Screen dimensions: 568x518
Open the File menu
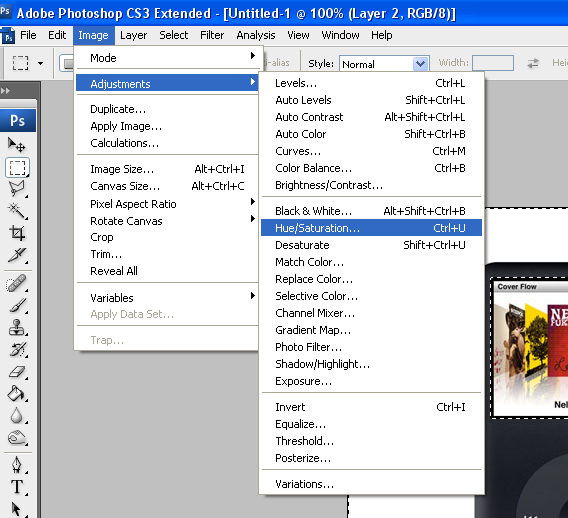coord(28,35)
